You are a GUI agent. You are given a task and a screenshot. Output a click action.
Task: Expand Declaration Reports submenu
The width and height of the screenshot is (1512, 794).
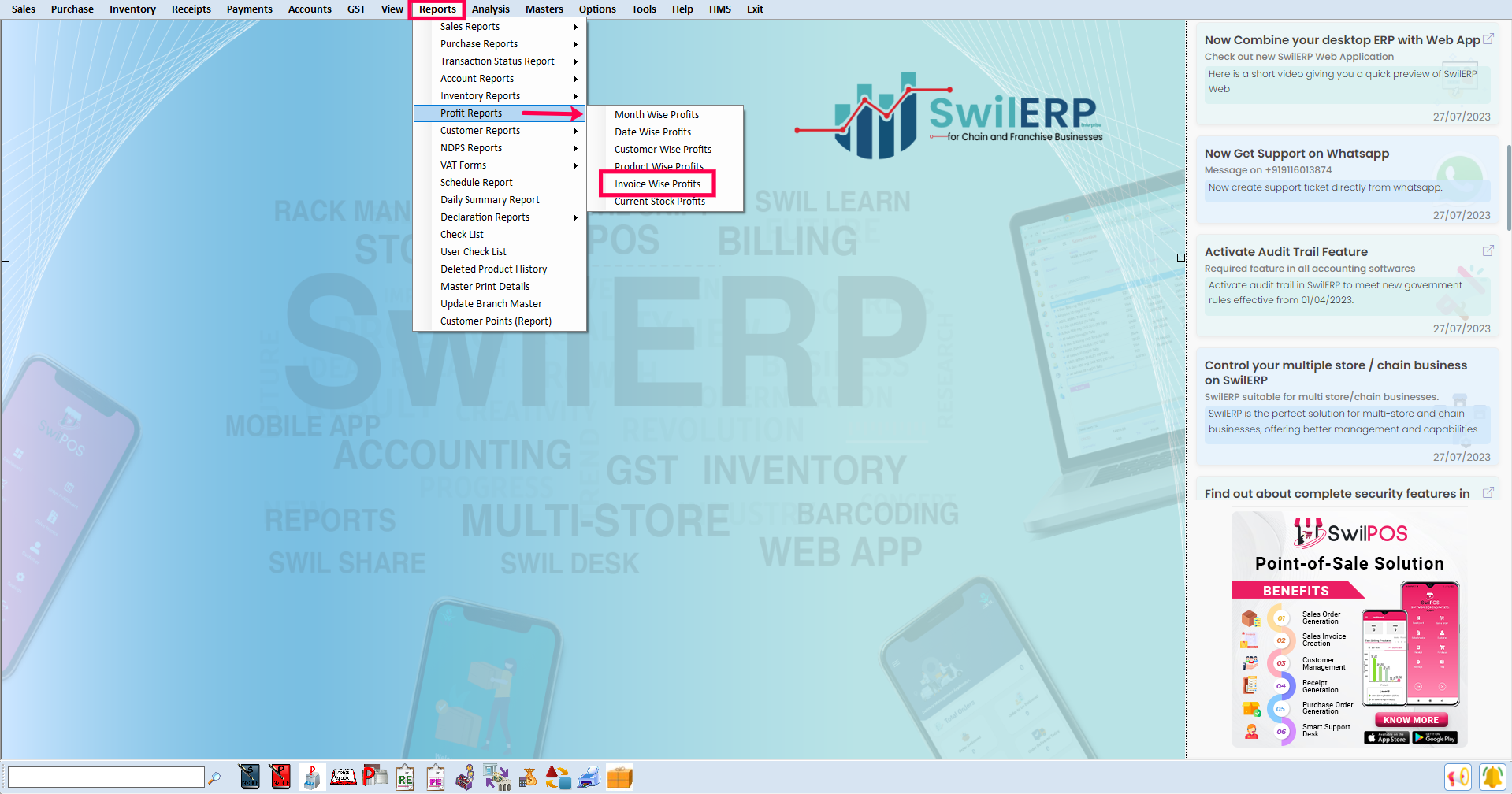pyautogui.click(x=500, y=217)
